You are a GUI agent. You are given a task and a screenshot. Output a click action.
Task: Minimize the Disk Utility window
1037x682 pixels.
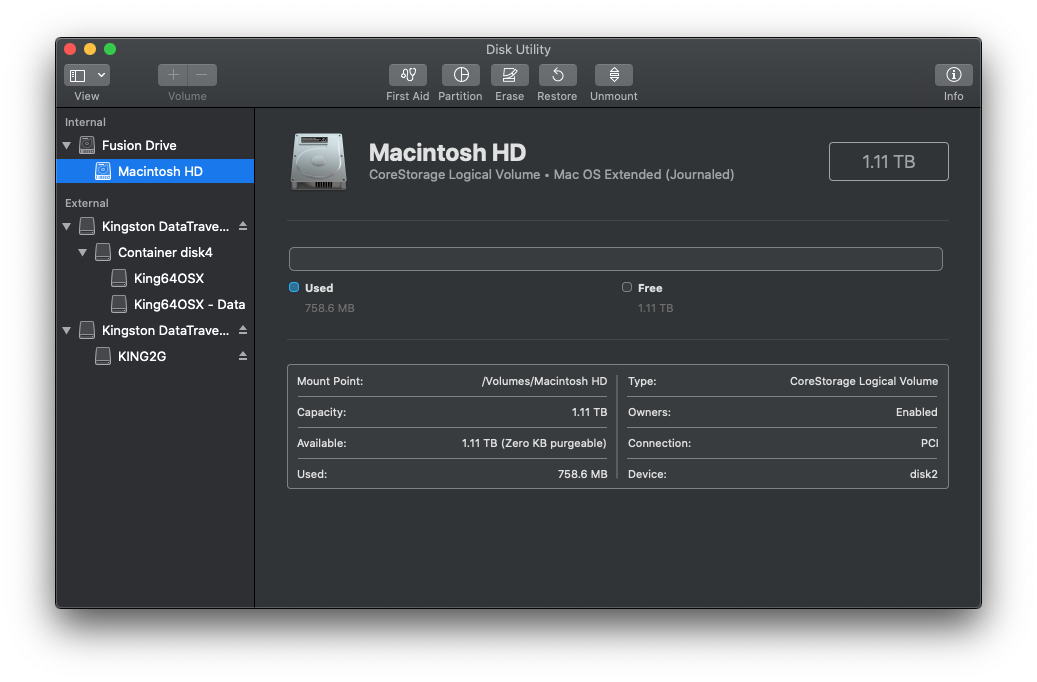(90, 49)
